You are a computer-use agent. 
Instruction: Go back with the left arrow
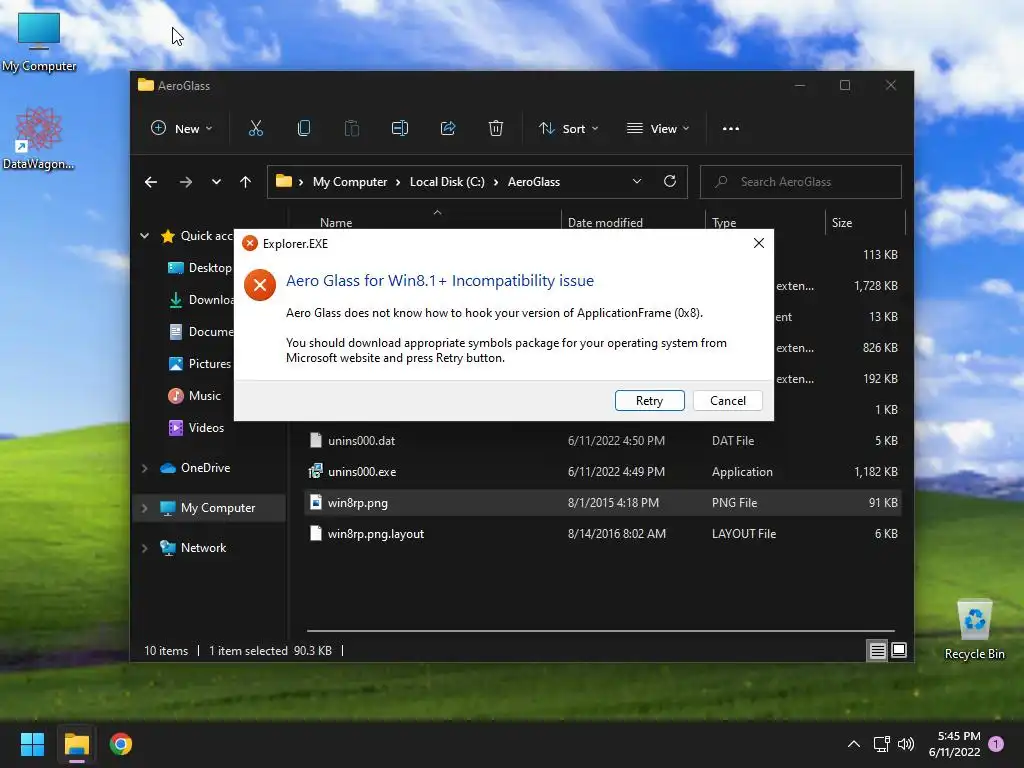pyautogui.click(x=151, y=182)
